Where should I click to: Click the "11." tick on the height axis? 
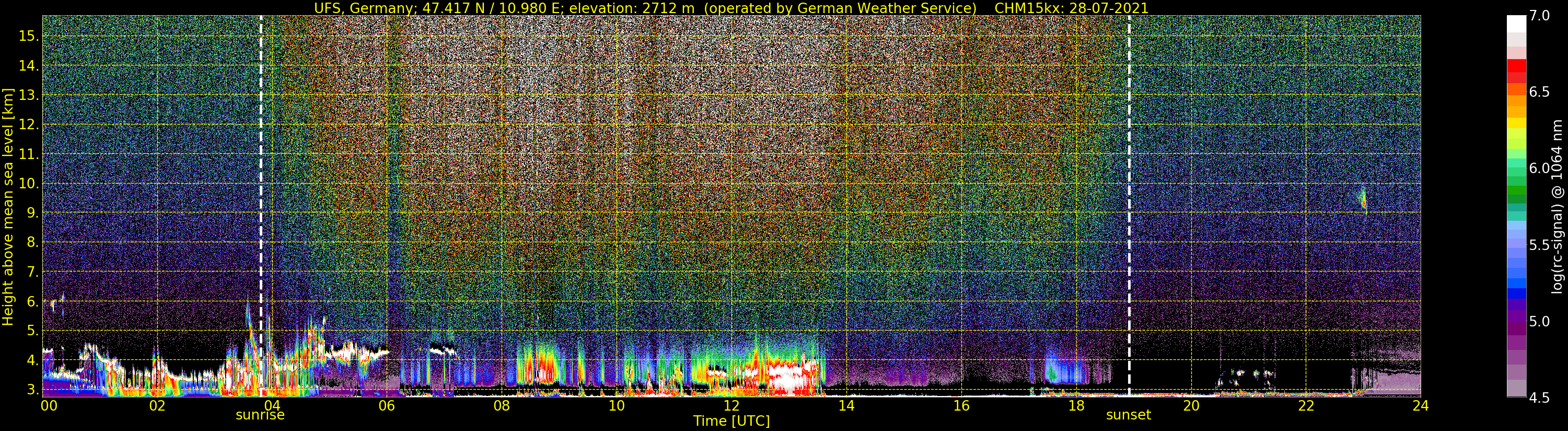tap(29, 154)
